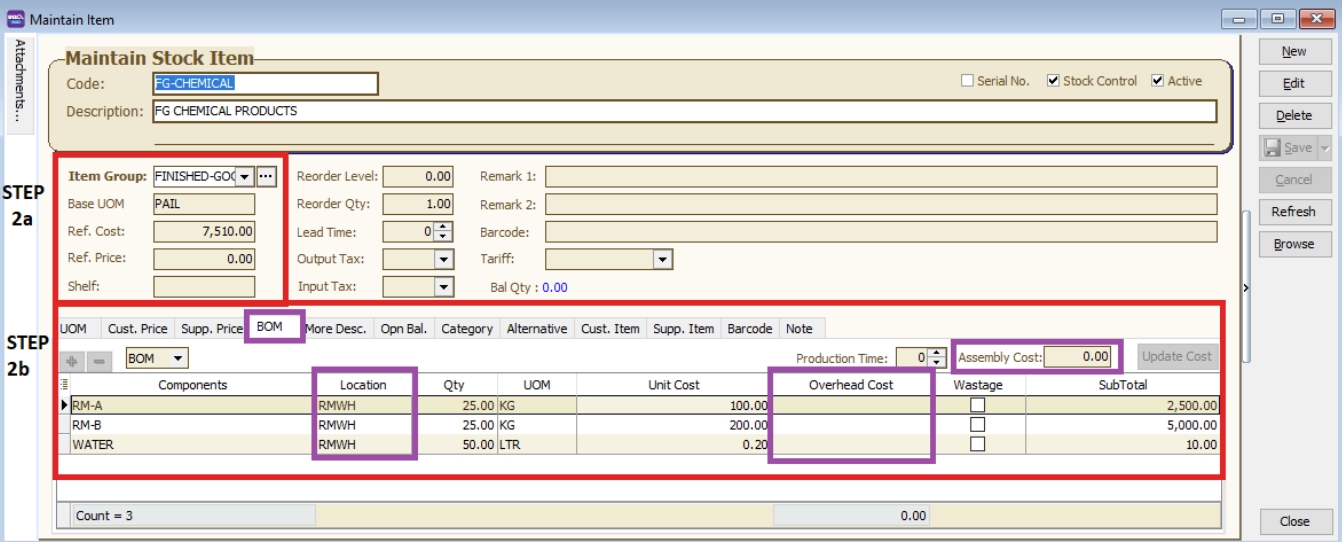Switch to the Cust. Price tab
The image size is (1342, 542).
(138, 328)
